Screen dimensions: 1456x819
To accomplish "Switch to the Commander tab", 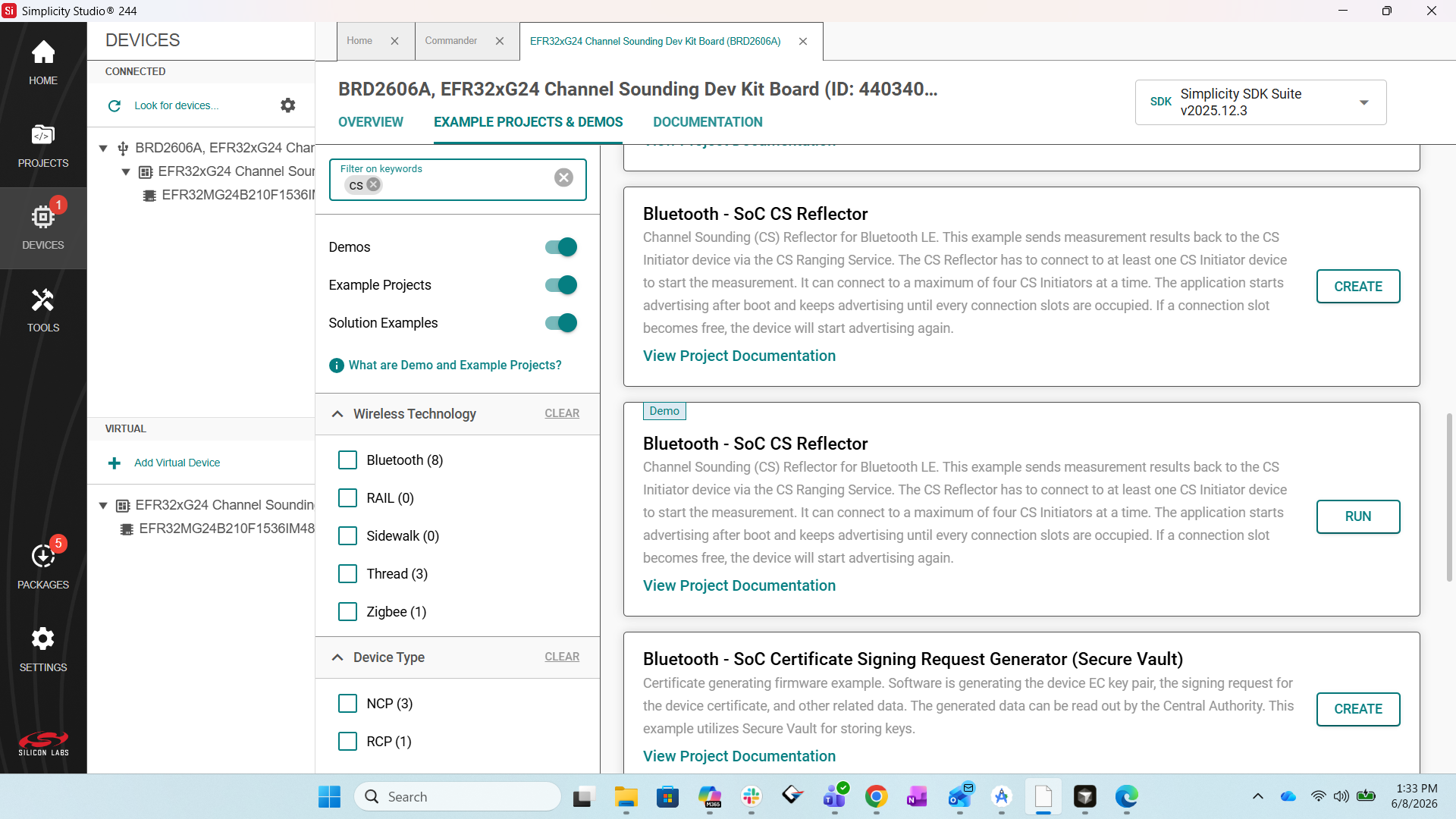I will (x=451, y=41).
